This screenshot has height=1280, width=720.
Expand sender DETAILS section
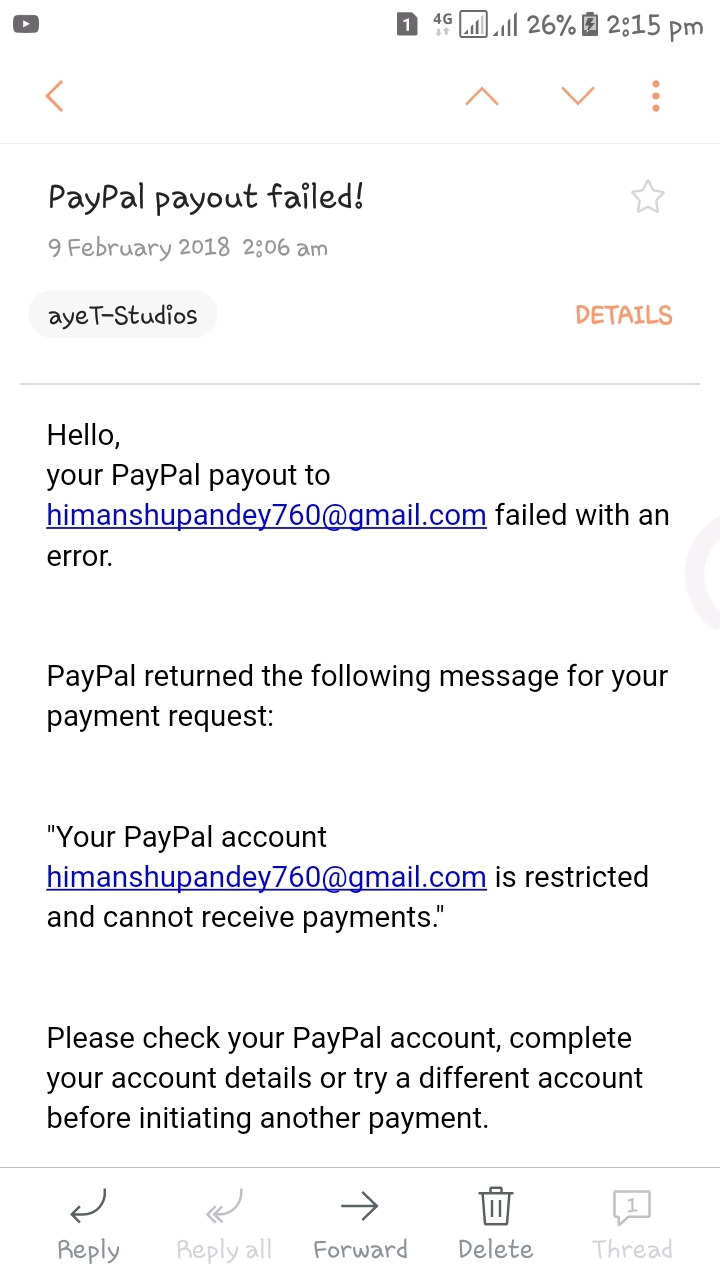(623, 316)
